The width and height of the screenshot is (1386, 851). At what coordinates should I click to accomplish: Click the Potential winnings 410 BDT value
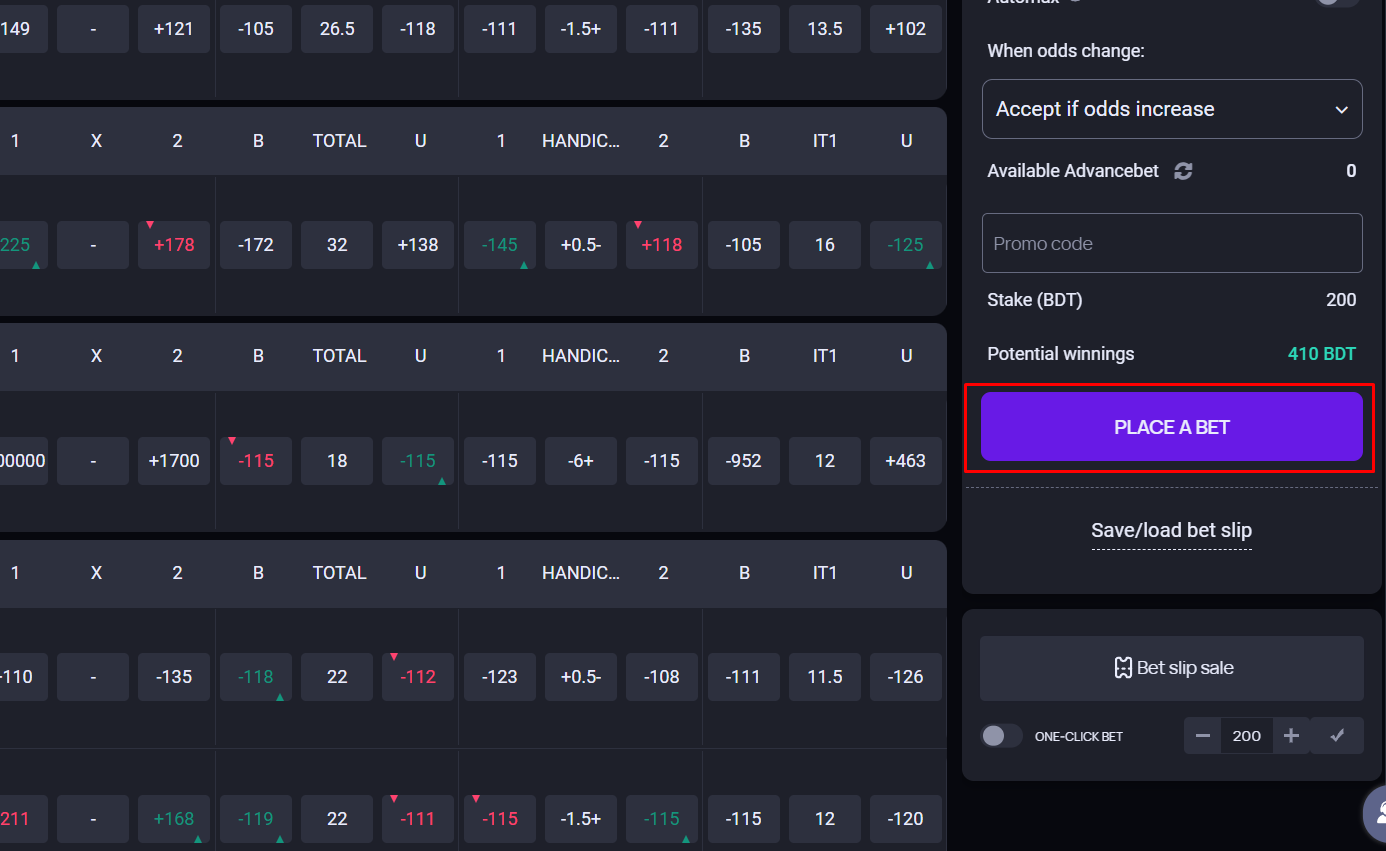[x=1322, y=354]
